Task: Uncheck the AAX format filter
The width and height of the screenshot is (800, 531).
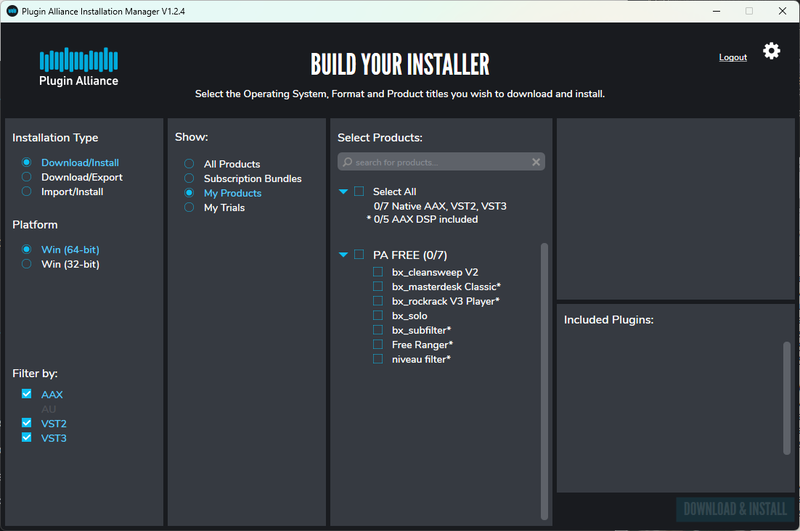Action: point(27,394)
